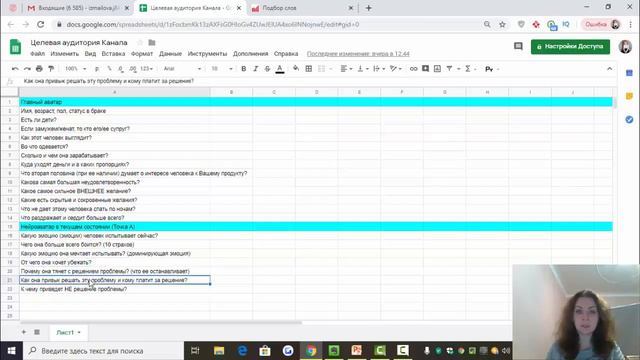Click the filter funnel icon

click(x=449, y=69)
